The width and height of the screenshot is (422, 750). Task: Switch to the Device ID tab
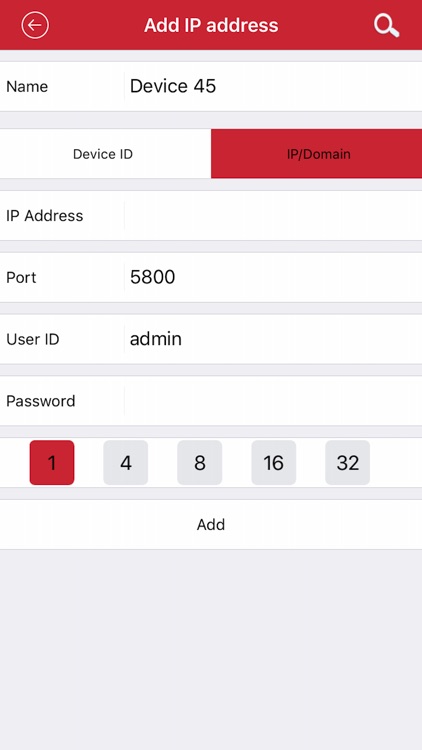[105, 154]
